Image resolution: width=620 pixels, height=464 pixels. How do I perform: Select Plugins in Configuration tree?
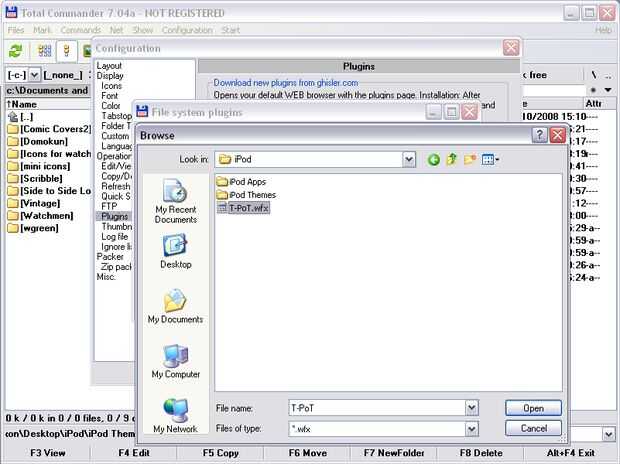[x=114, y=216]
